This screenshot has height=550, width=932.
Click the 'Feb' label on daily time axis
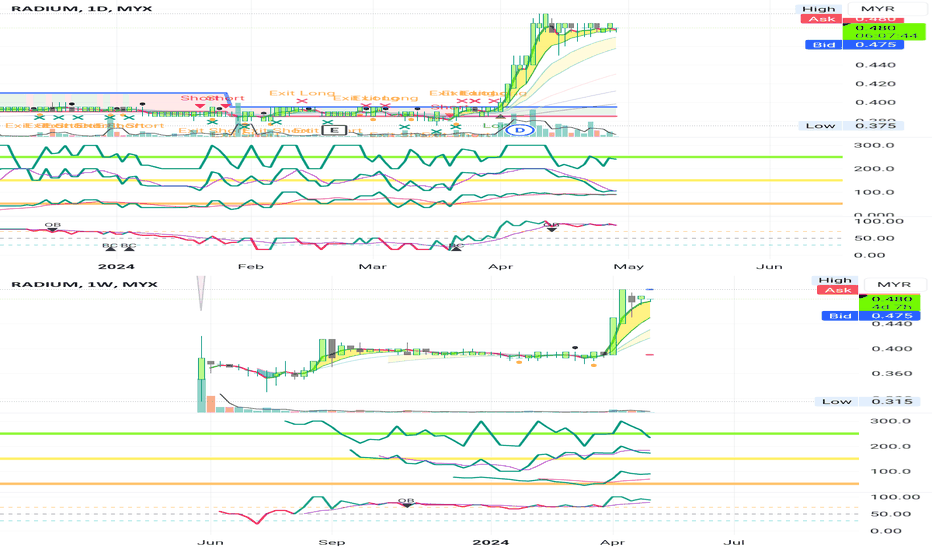click(251, 266)
